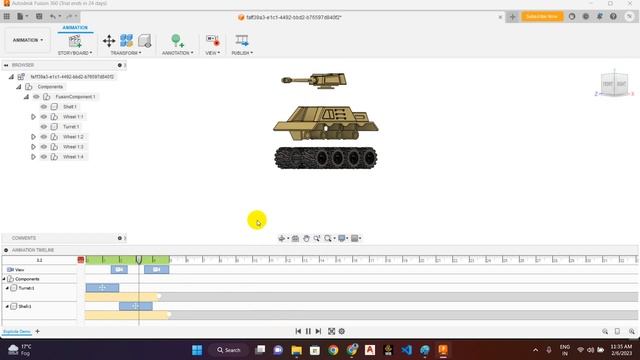Screen dimensions: 640x360
Task: Select the Shell:1 transform action block
Action: (136, 306)
